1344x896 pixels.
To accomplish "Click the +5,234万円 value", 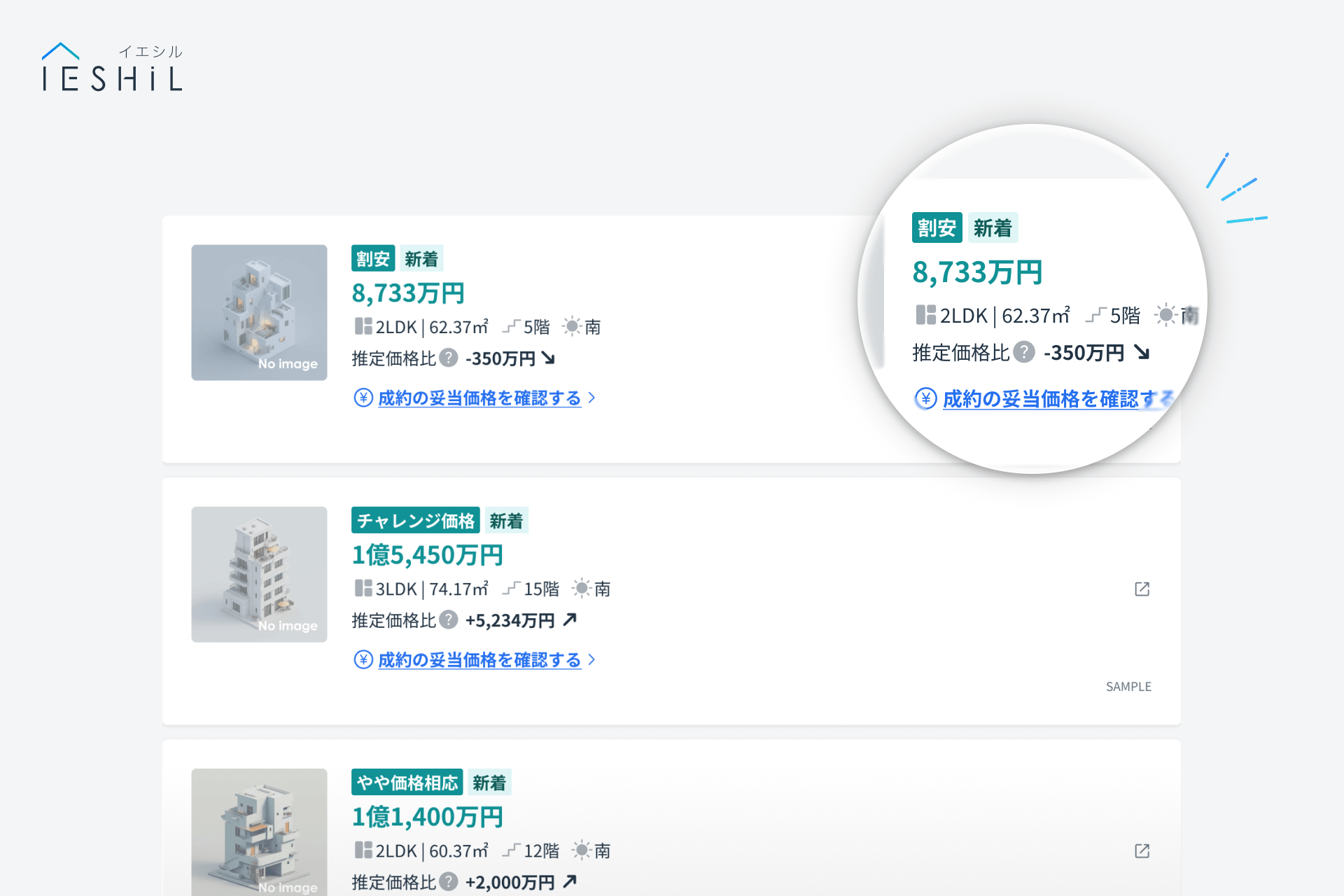I will tap(510, 620).
